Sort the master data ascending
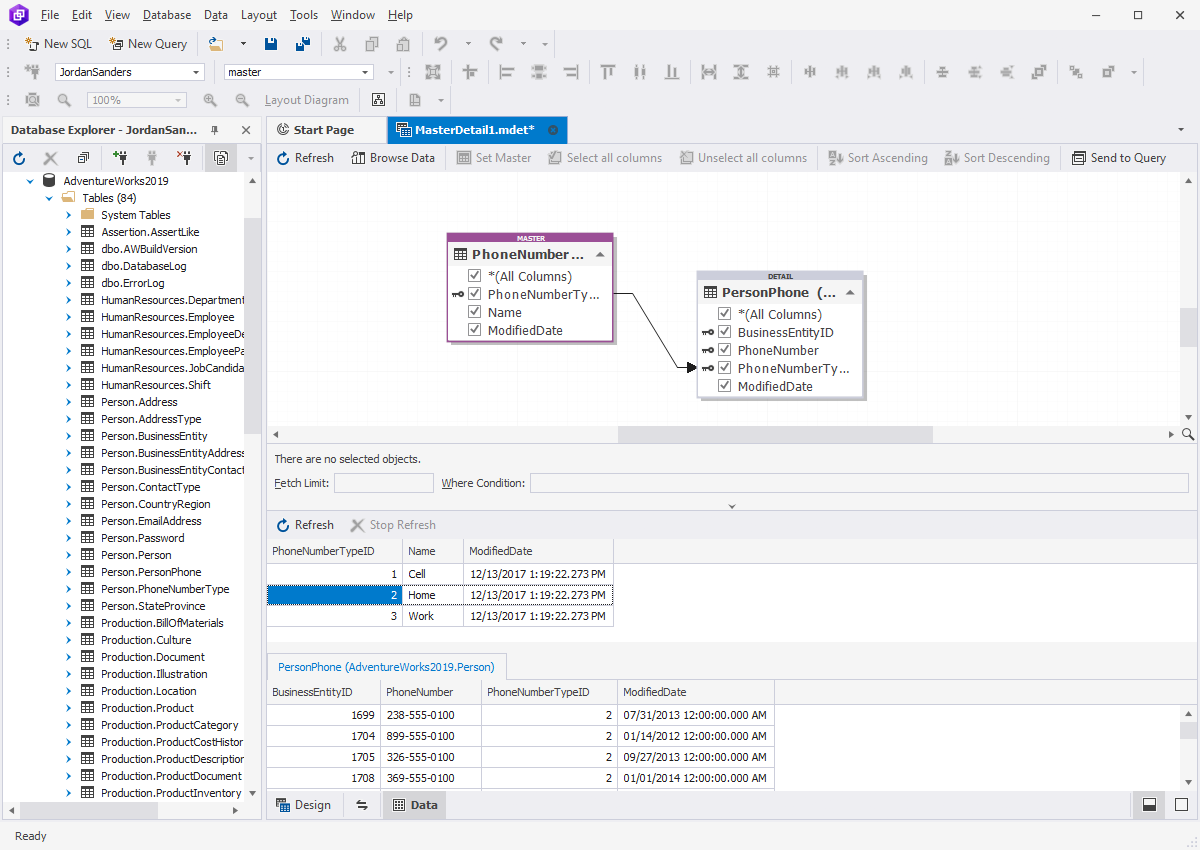The width and height of the screenshot is (1200, 850). [x=878, y=157]
